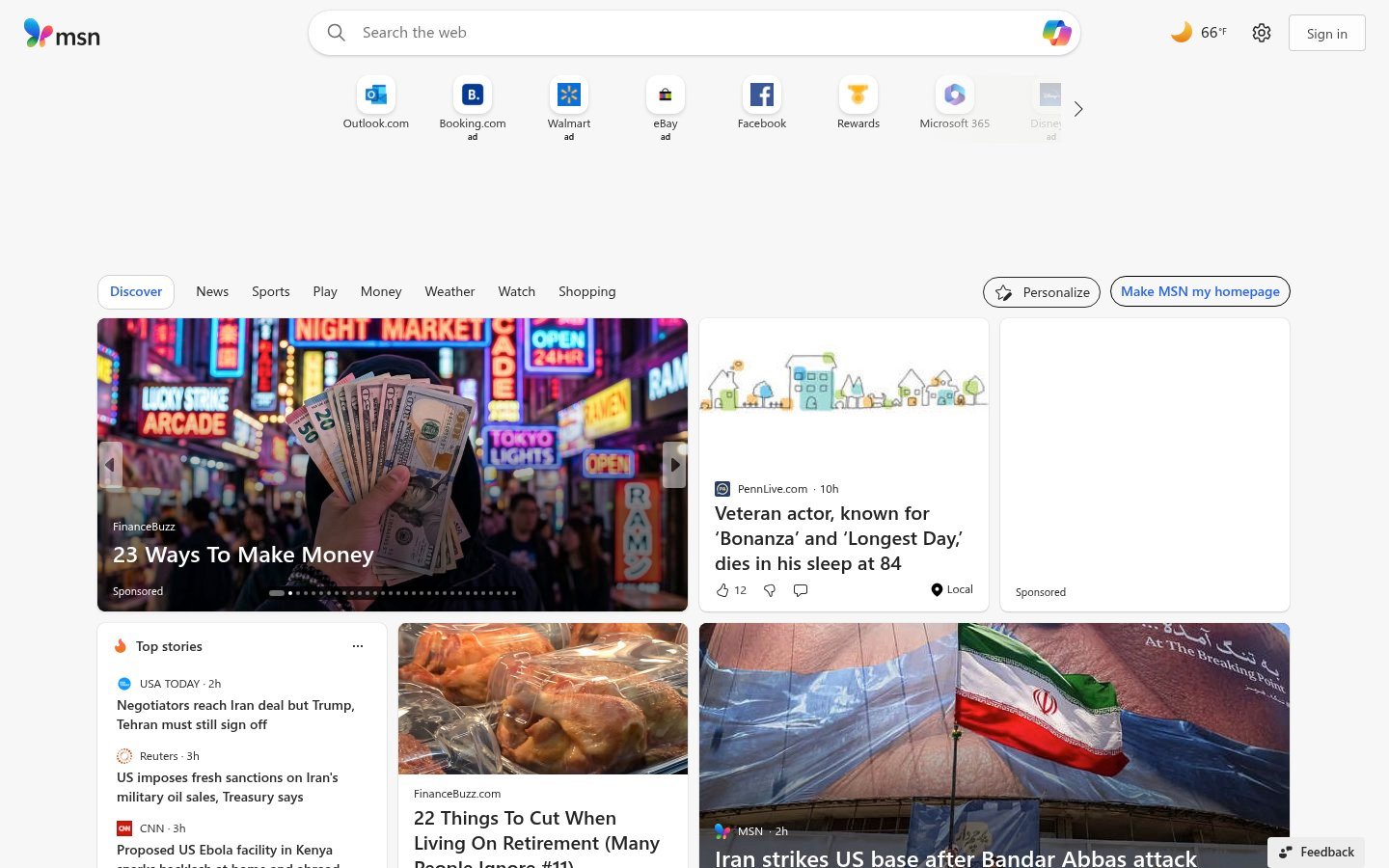The height and width of the screenshot is (868, 1389).
Task: Click the roasted chicken article thumbnail
Action: pos(543,698)
